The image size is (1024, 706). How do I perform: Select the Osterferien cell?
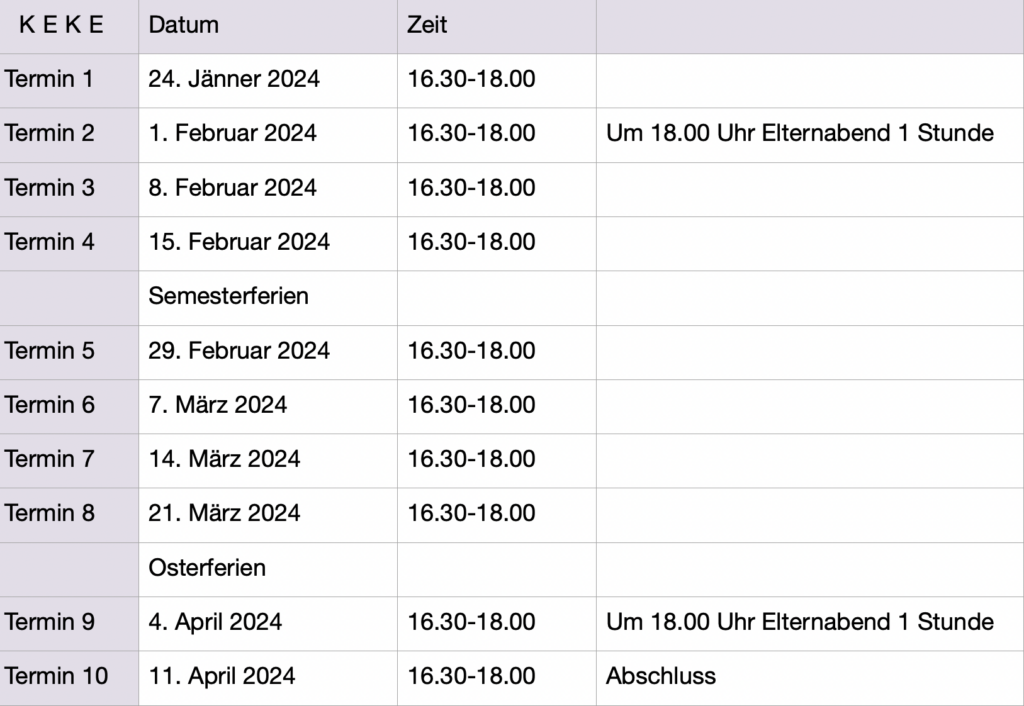(207, 568)
